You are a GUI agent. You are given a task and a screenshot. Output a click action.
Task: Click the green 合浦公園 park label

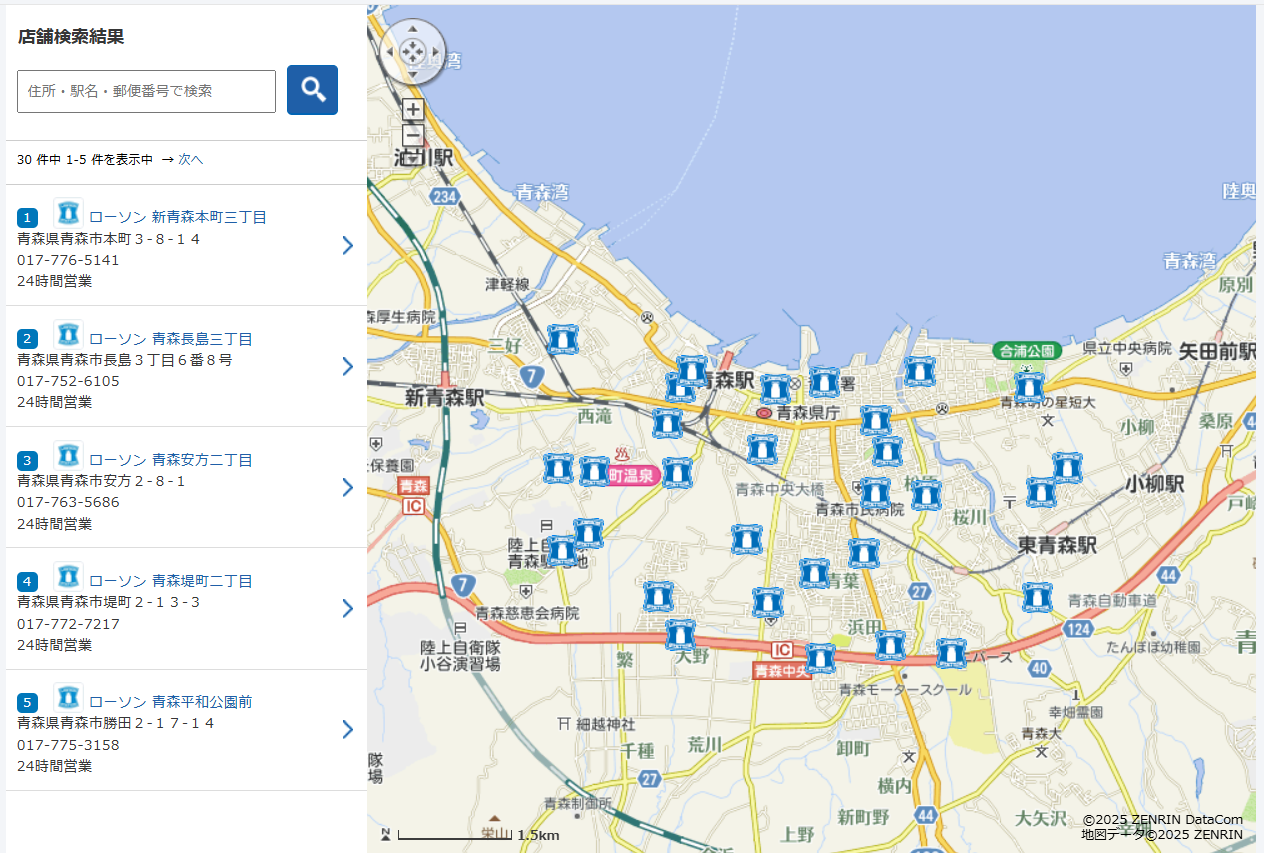pos(1027,351)
